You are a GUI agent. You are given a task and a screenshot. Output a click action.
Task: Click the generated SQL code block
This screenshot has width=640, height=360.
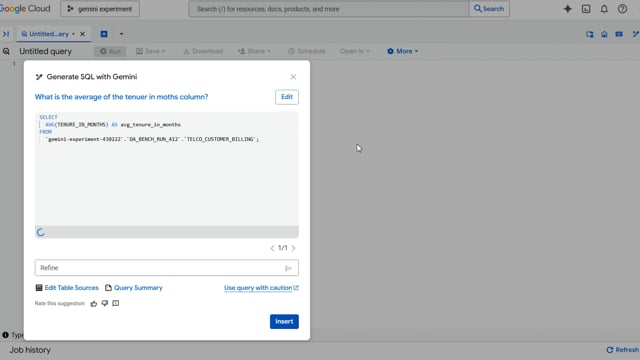(167, 169)
